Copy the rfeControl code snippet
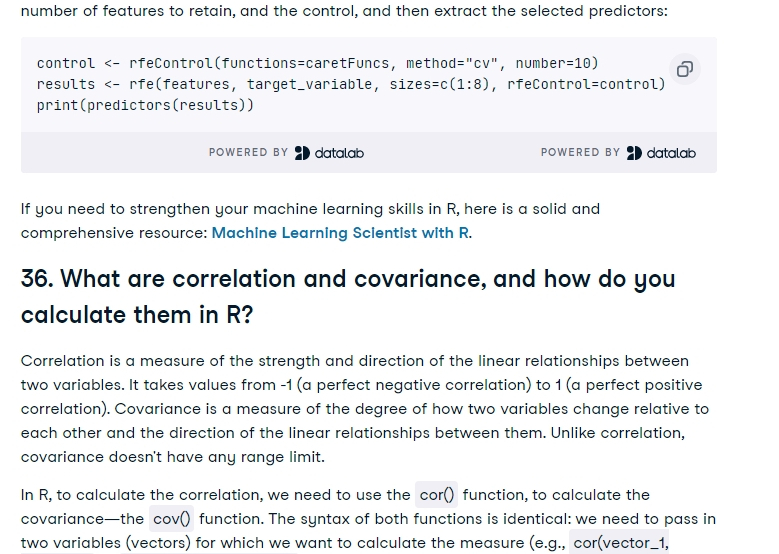The width and height of the screenshot is (779, 554). coord(685,69)
